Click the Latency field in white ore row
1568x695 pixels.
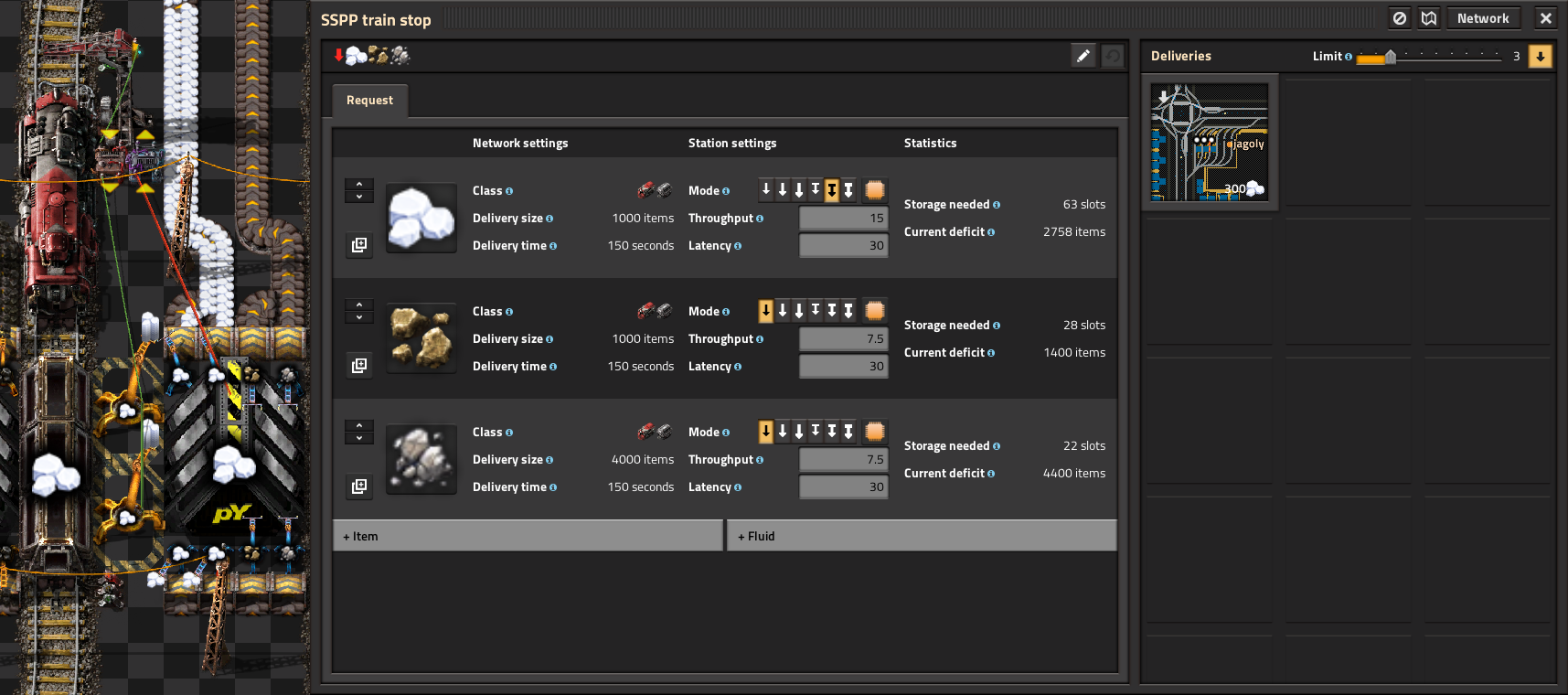[x=844, y=245]
